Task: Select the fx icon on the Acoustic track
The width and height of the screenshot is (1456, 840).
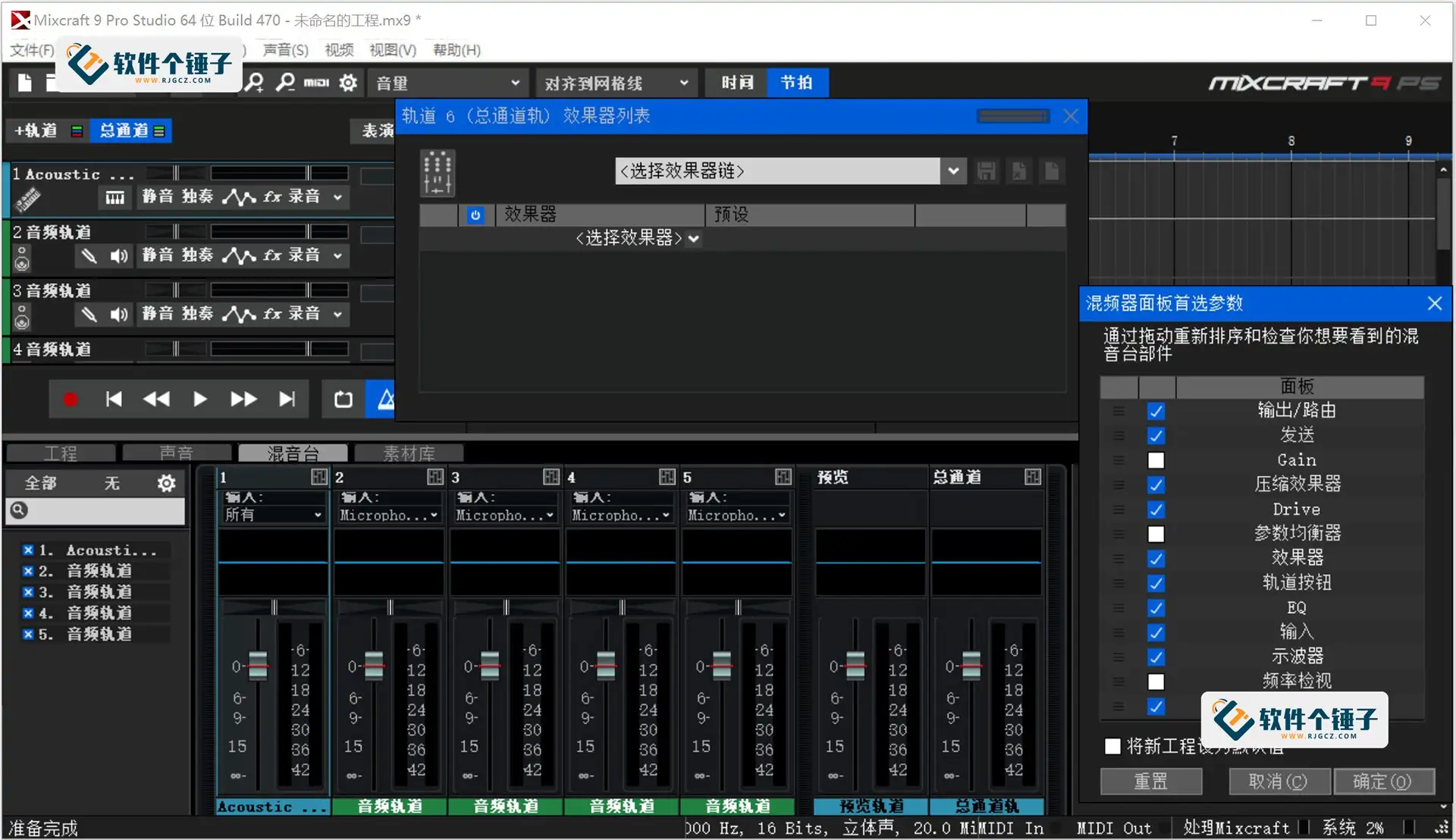Action: [x=272, y=196]
